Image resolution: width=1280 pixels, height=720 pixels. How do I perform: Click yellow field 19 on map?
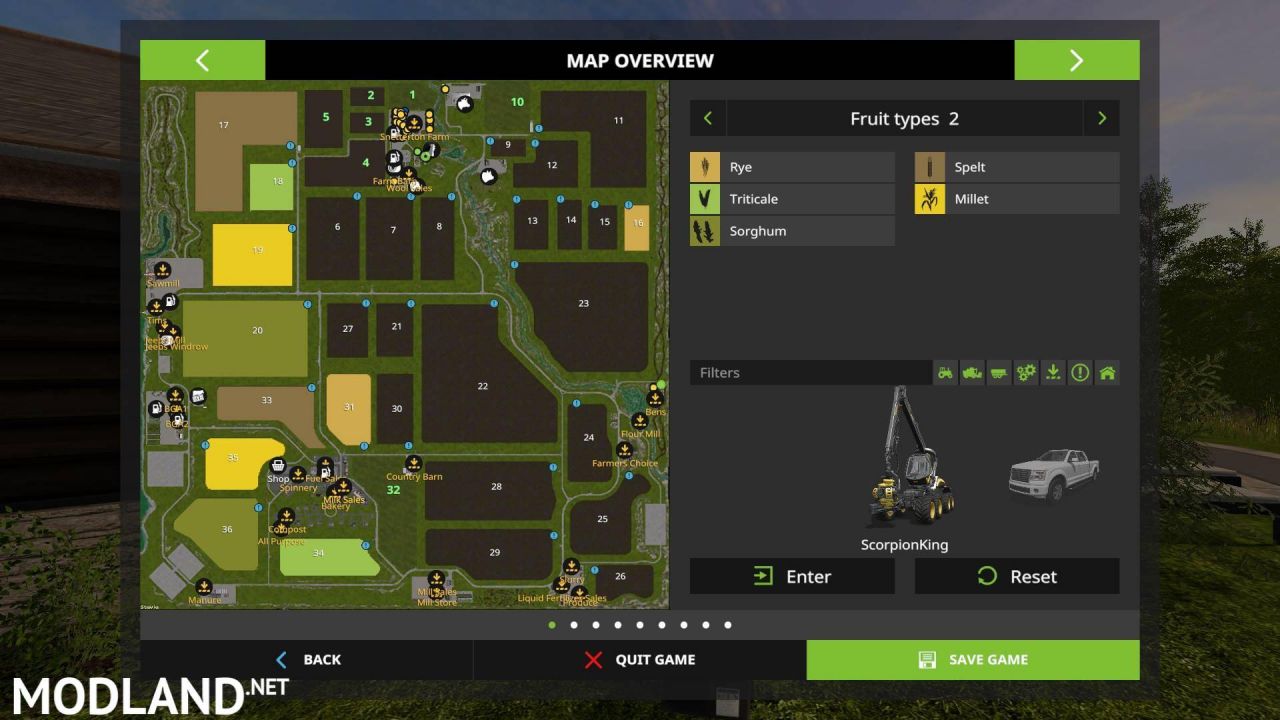pyautogui.click(x=252, y=254)
